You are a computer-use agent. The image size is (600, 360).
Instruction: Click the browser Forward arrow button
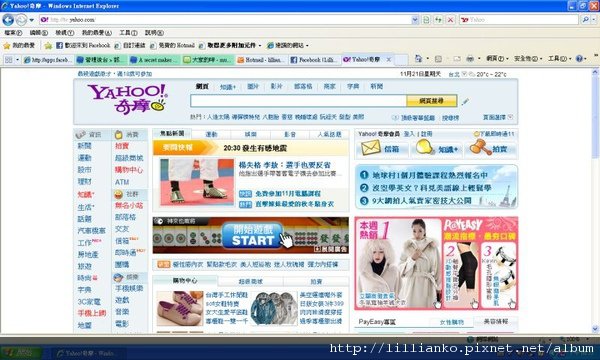21,20
